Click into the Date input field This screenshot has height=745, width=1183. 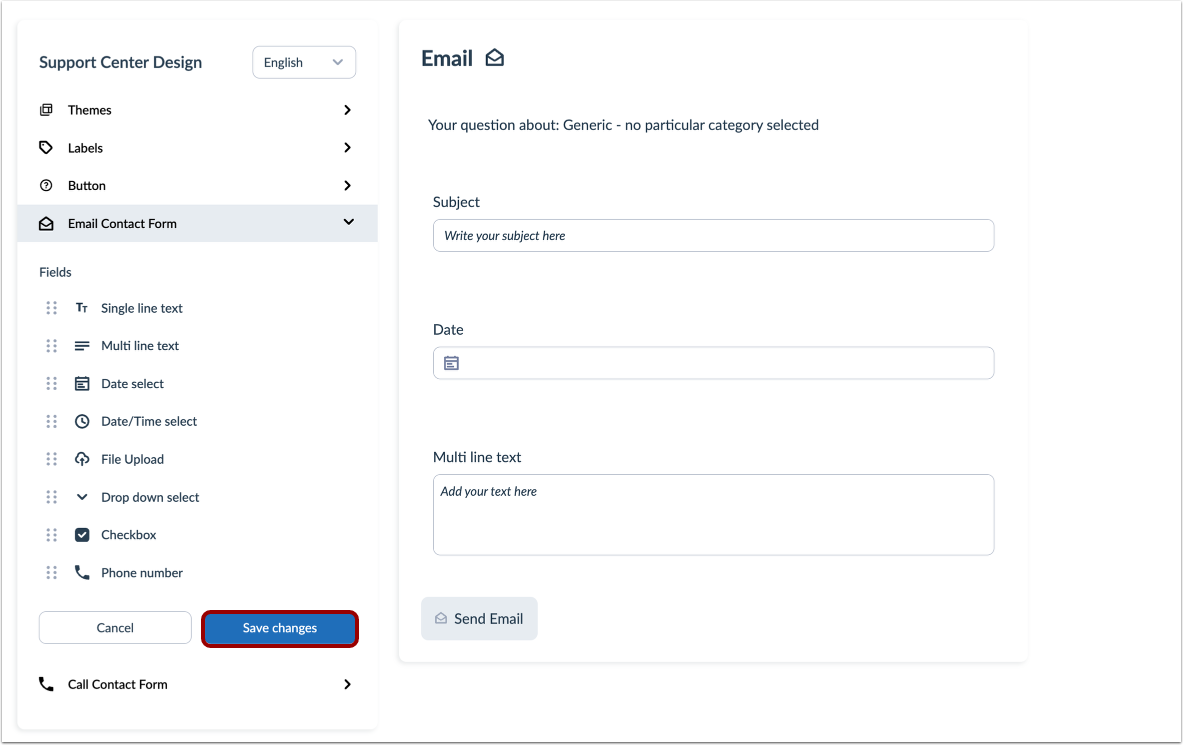(713, 363)
